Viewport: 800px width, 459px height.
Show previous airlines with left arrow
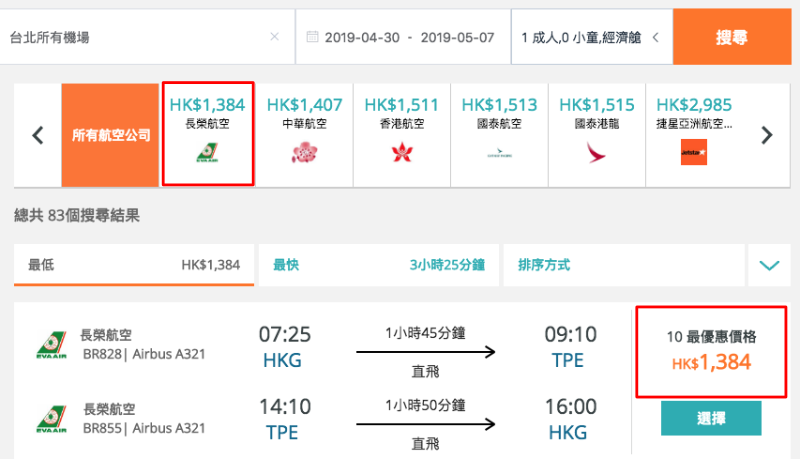38,135
